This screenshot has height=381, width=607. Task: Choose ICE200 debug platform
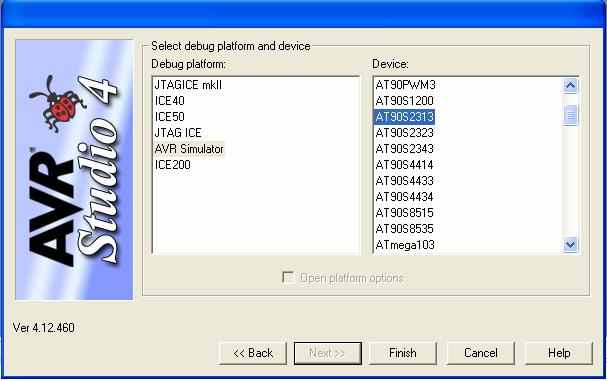[173, 165]
